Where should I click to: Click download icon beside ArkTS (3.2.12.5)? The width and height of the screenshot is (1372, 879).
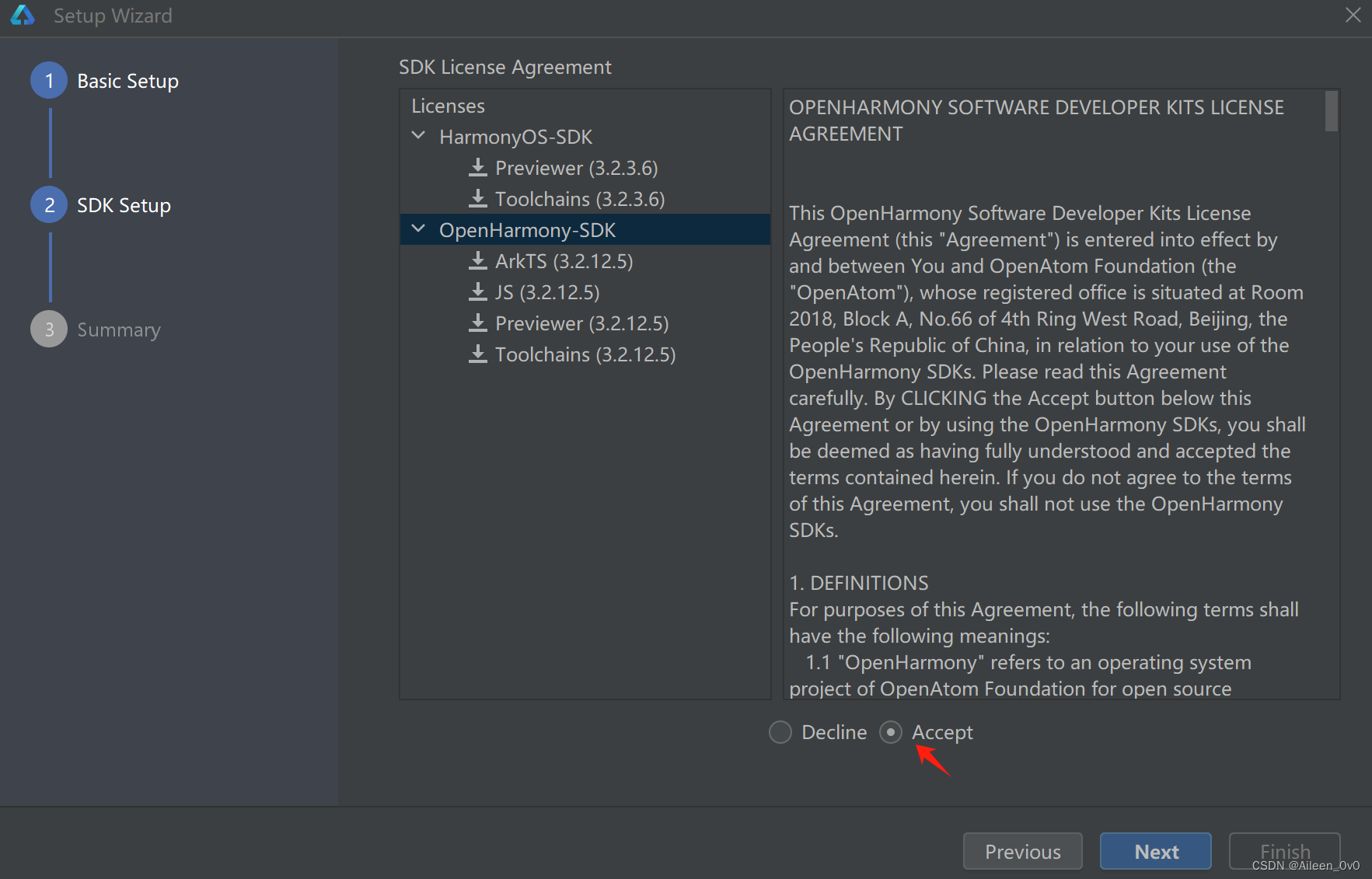[478, 261]
